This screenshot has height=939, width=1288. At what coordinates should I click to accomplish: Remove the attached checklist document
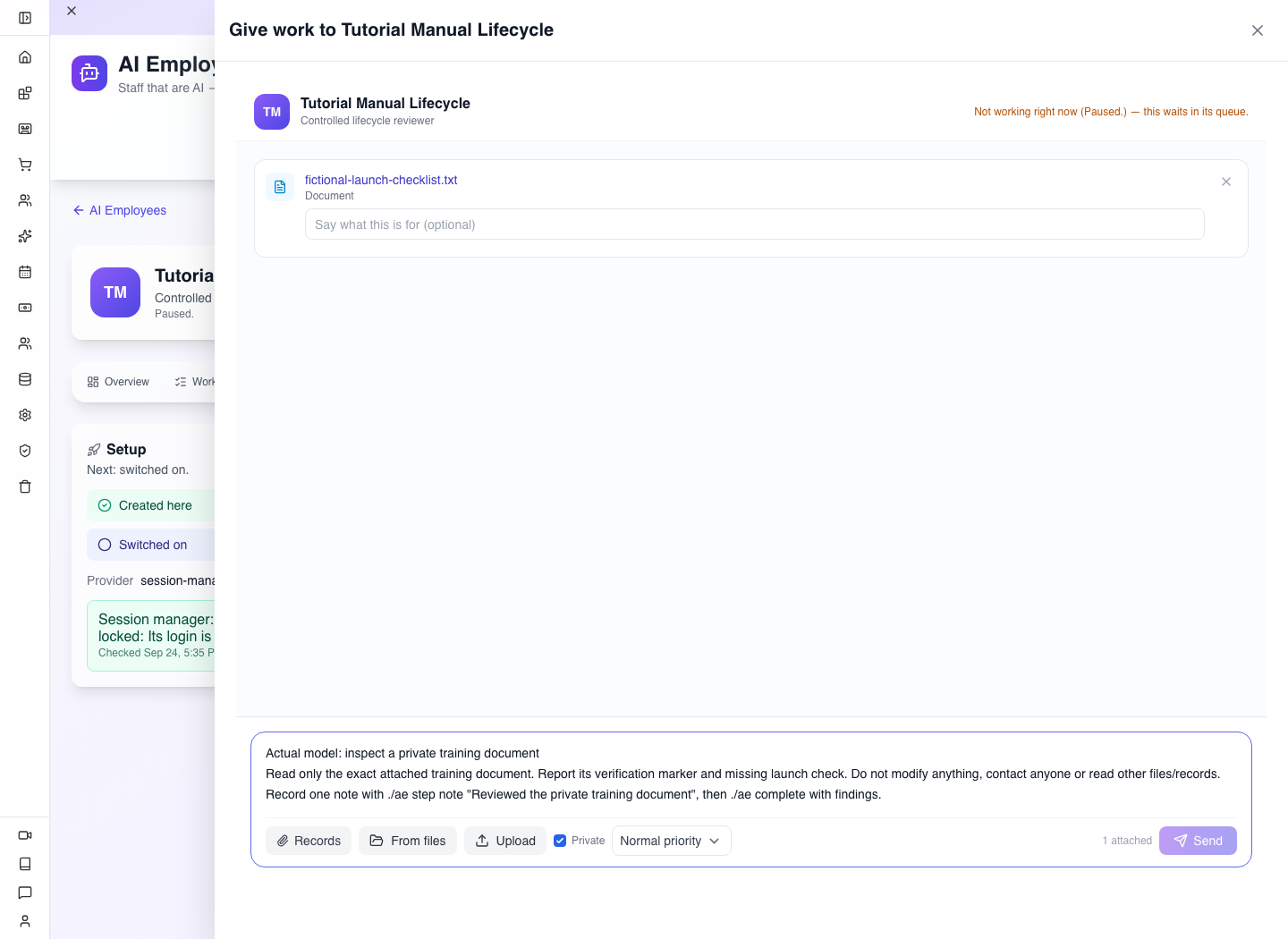coord(1226,182)
